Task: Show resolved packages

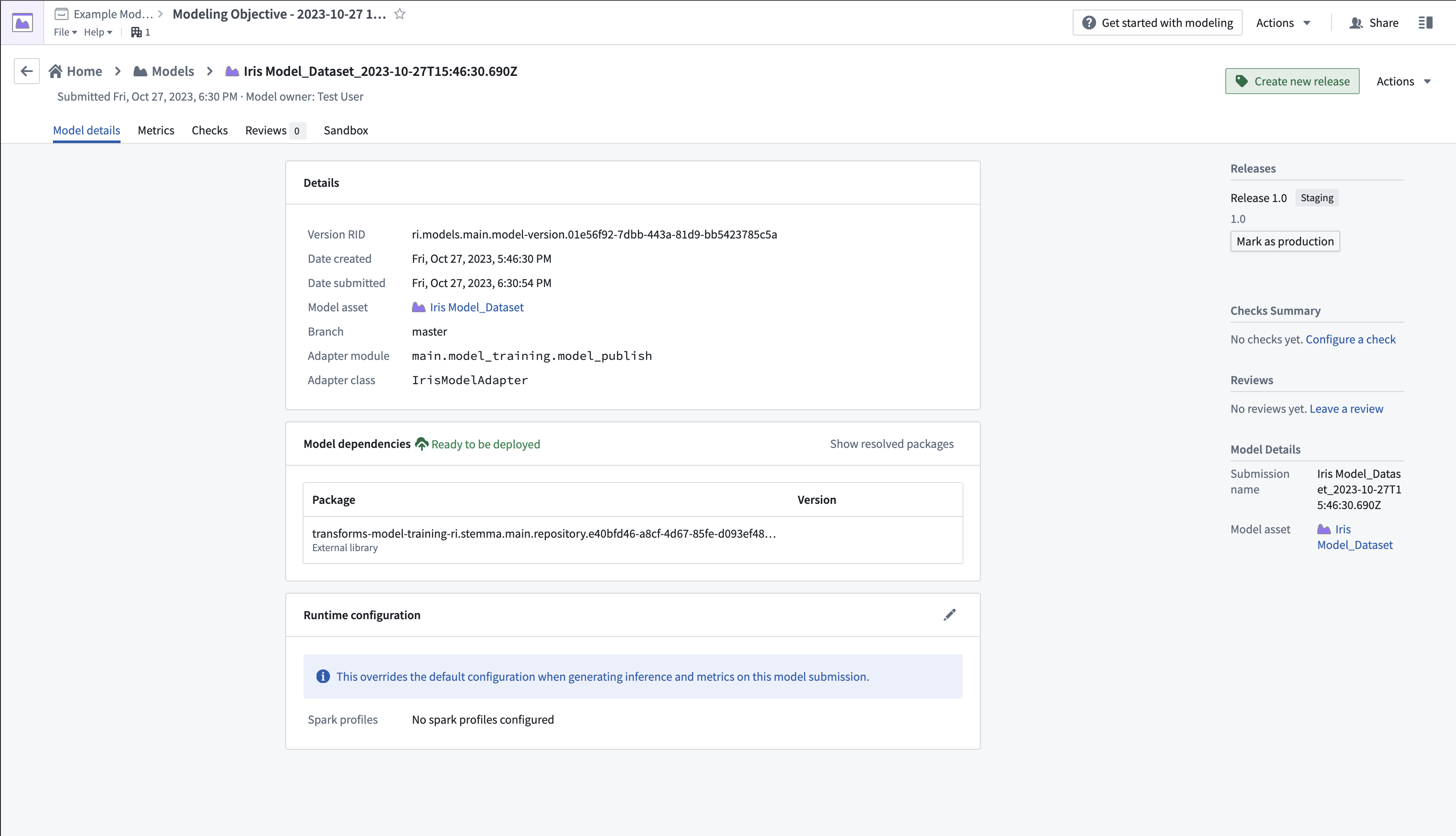Action: pos(891,444)
